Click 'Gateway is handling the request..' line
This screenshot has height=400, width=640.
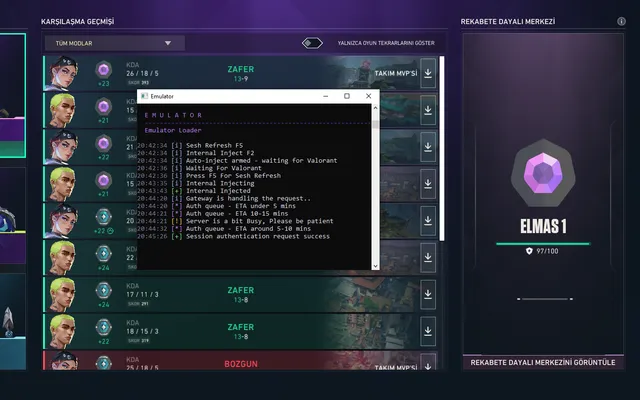[x=224, y=198]
